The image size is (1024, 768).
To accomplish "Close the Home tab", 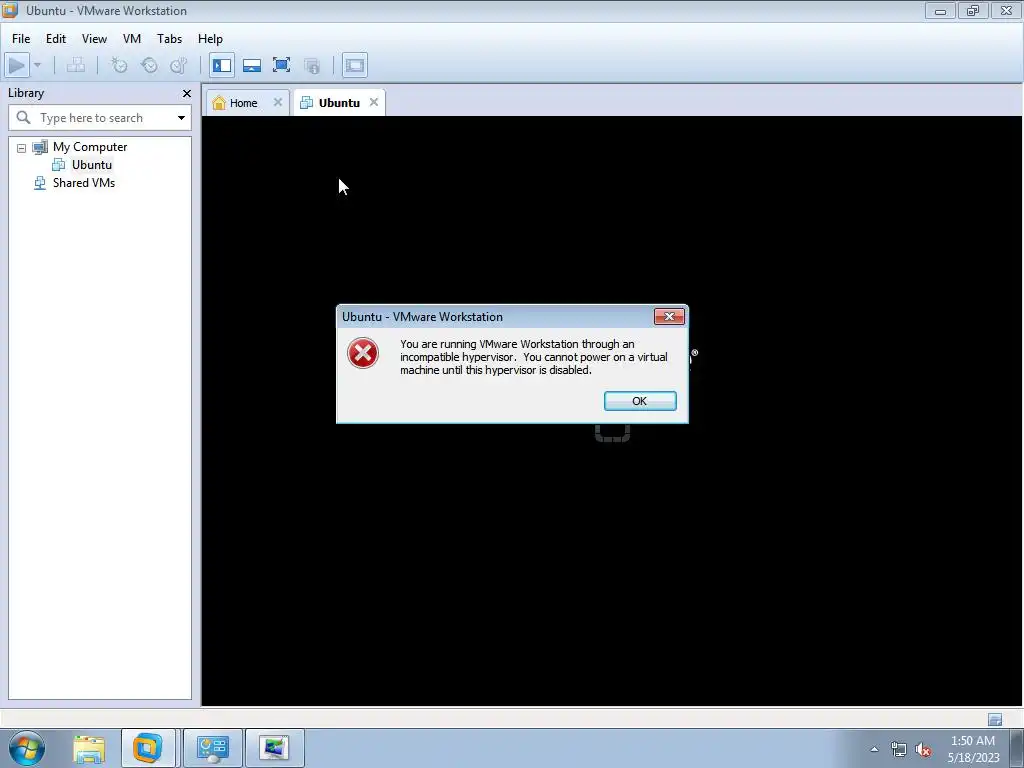I will 278,102.
